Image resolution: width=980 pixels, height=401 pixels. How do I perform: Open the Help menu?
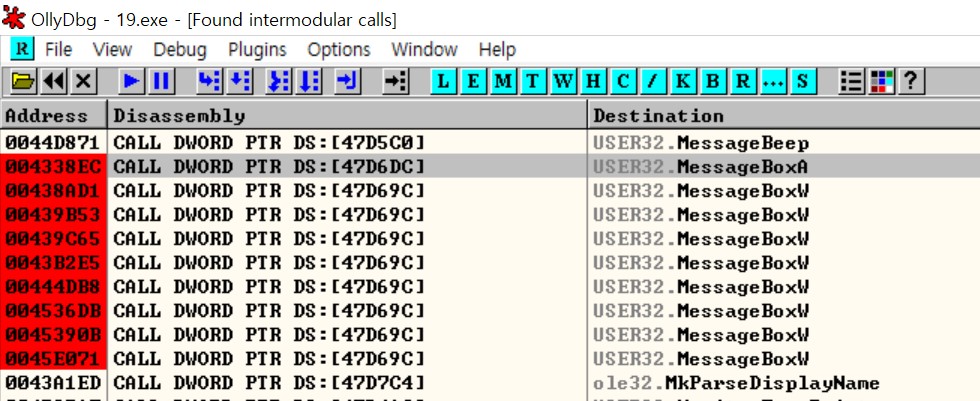[x=498, y=49]
